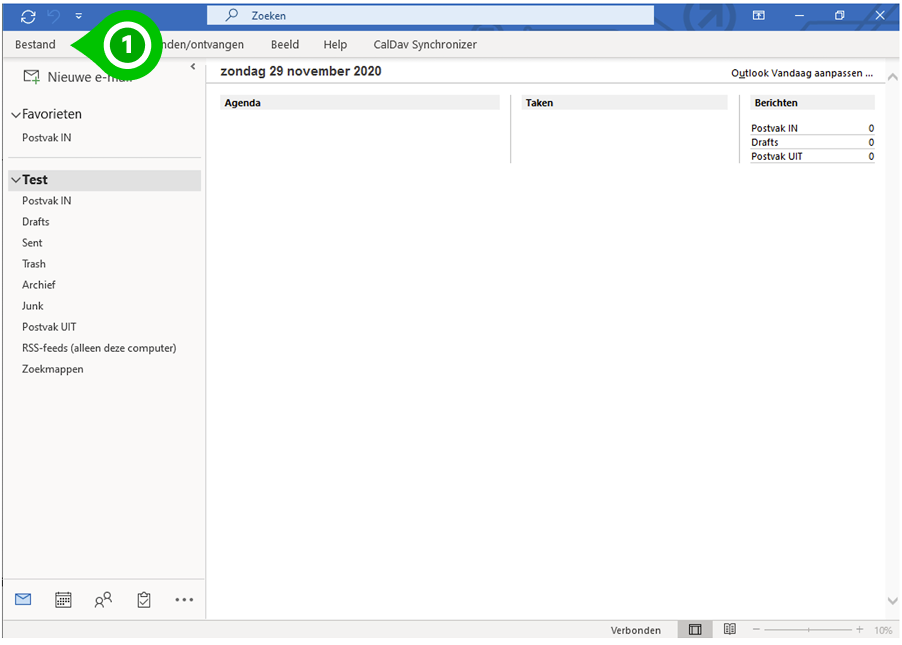The width and height of the screenshot is (902, 645).
Task: Click the Undo icon in quick access toolbar
Action: 53,15
